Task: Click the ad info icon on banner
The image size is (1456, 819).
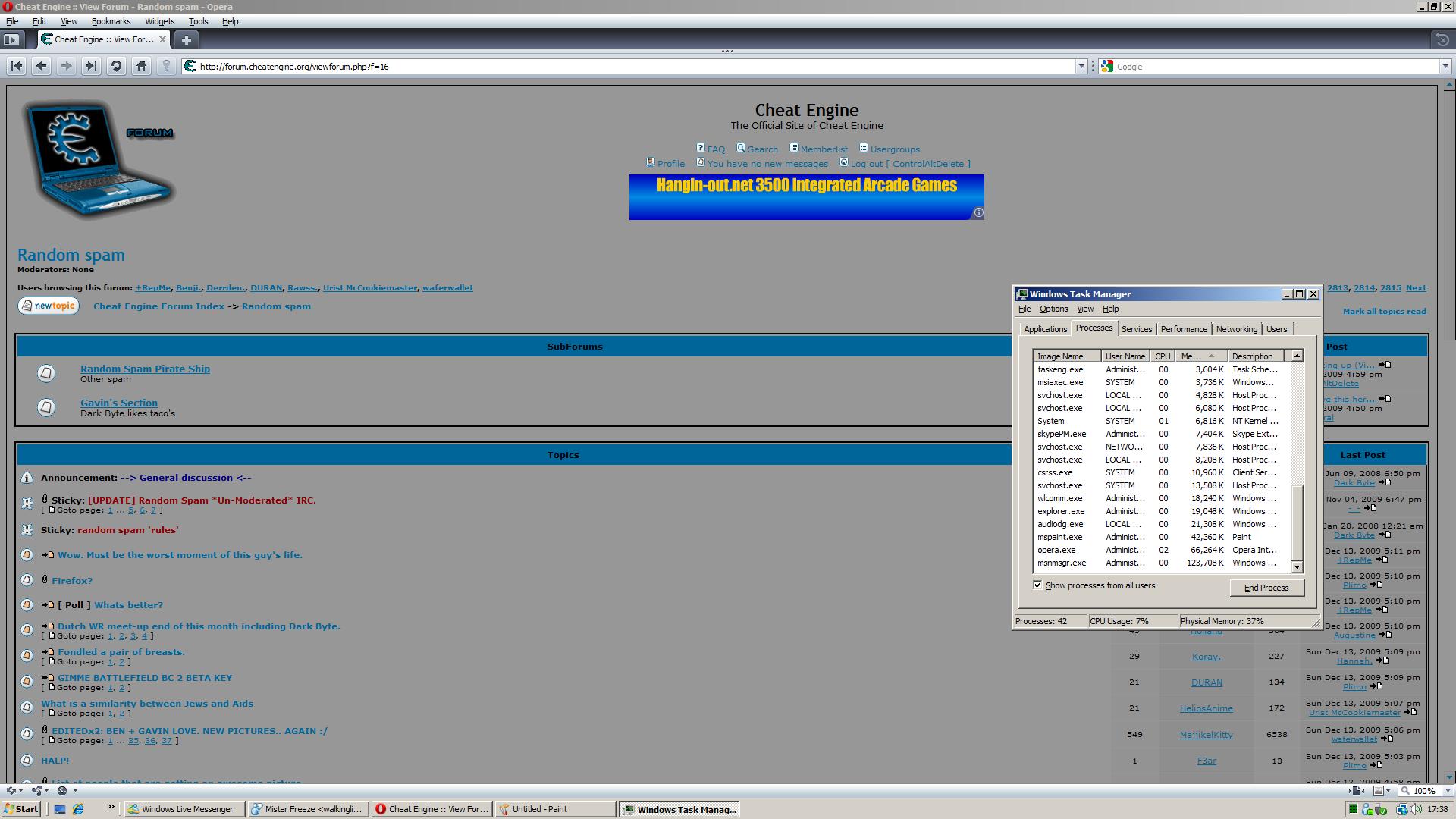Action: (x=978, y=213)
